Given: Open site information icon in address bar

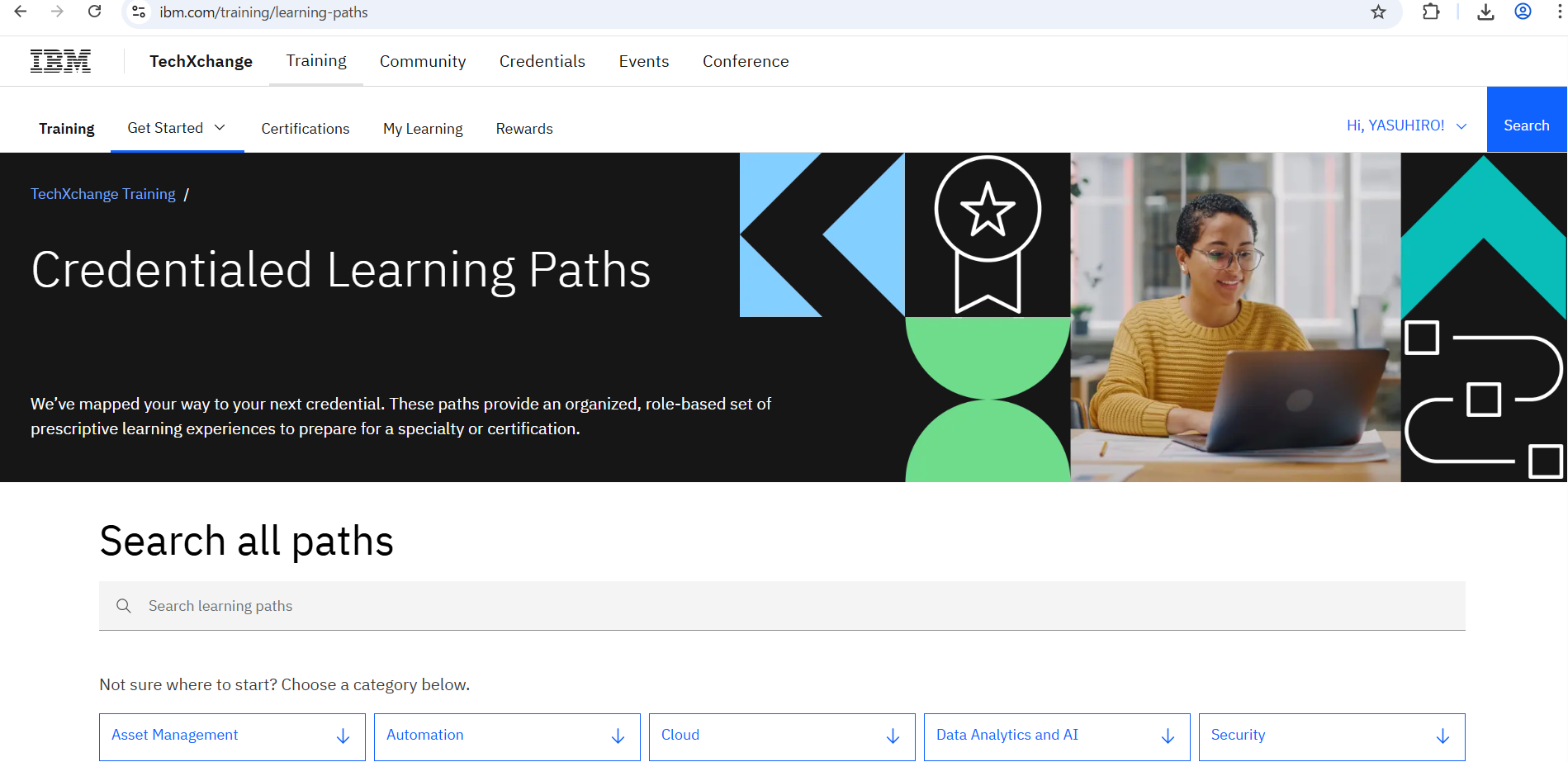Looking at the screenshot, I should coord(139,12).
